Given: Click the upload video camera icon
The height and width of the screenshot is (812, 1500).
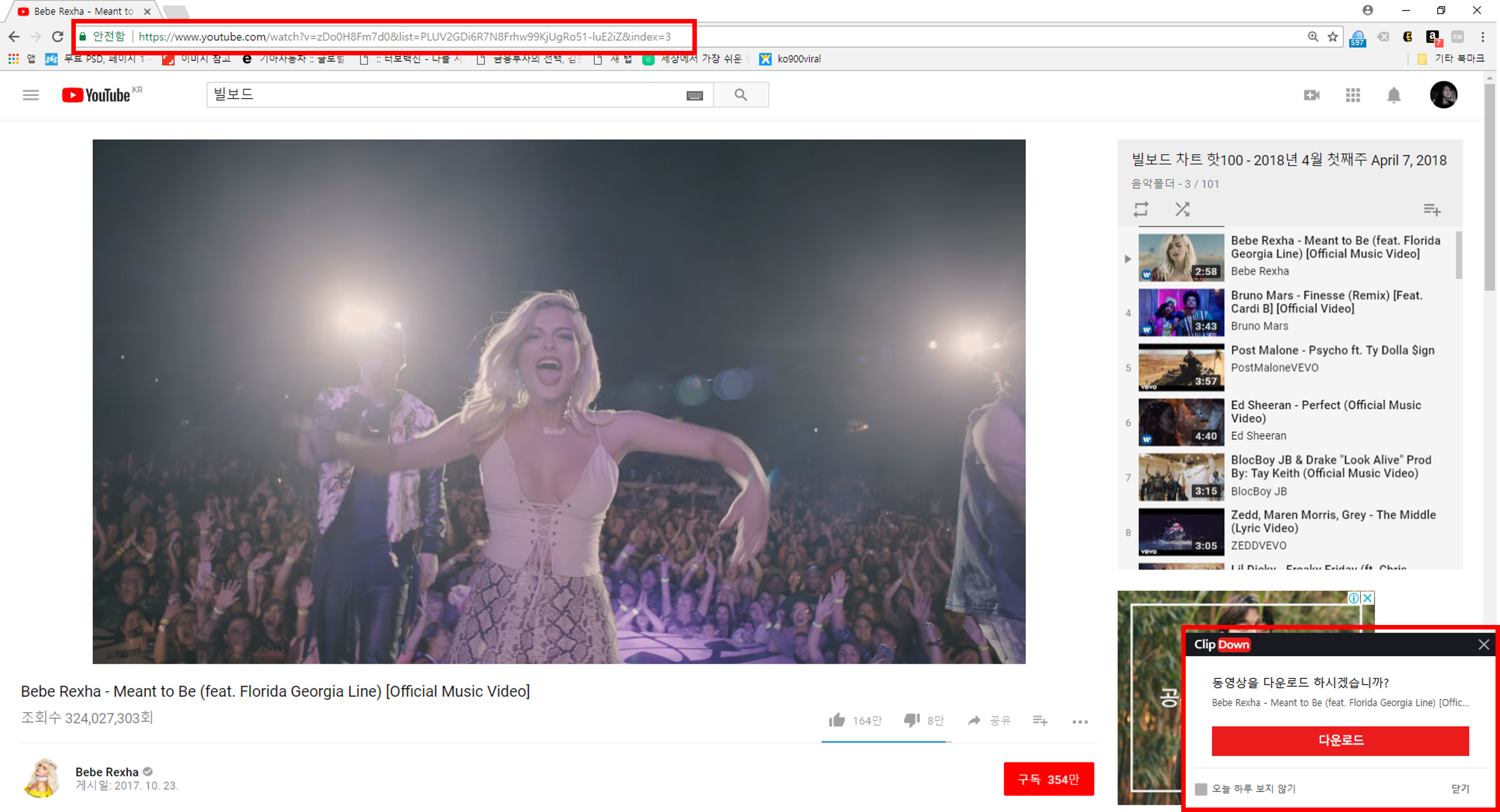Looking at the screenshot, I should [1311, 95].
